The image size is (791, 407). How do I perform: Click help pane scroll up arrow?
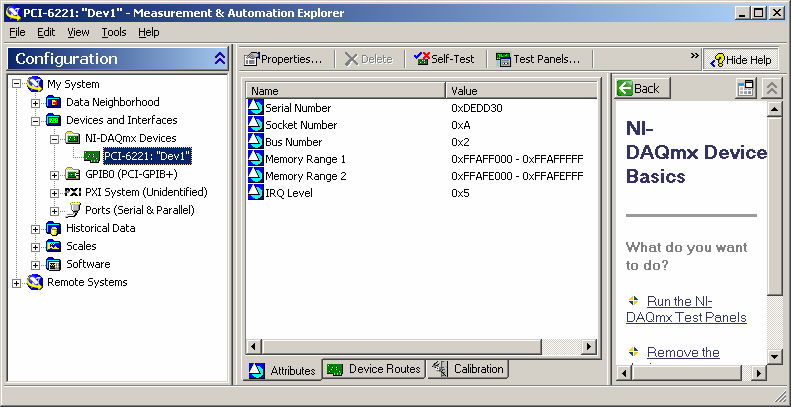coord(775,109)
